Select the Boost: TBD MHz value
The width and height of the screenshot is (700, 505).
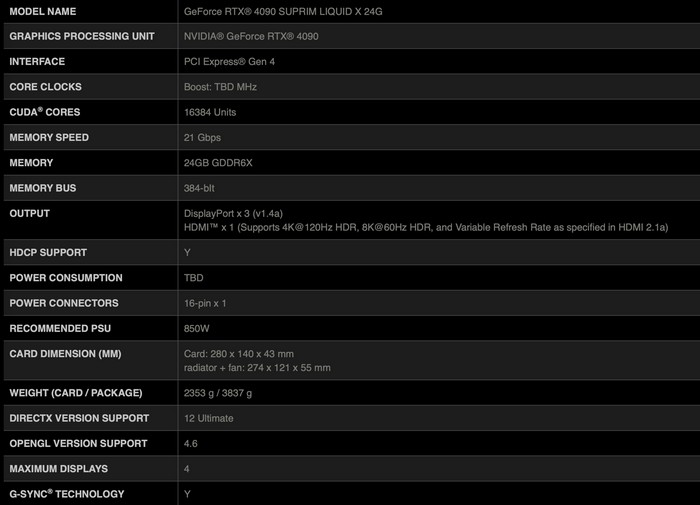click(221, 87)
